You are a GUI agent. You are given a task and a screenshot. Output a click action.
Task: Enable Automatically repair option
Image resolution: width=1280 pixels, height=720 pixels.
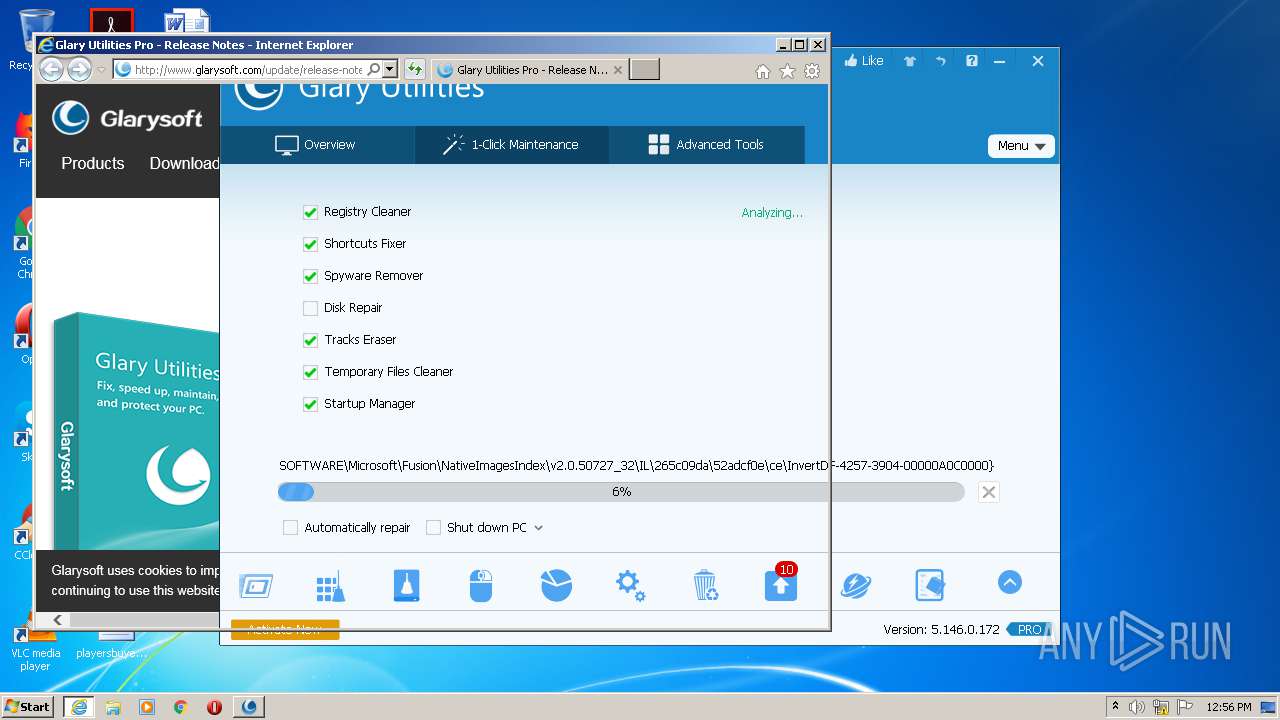click(x=290, y=527)
